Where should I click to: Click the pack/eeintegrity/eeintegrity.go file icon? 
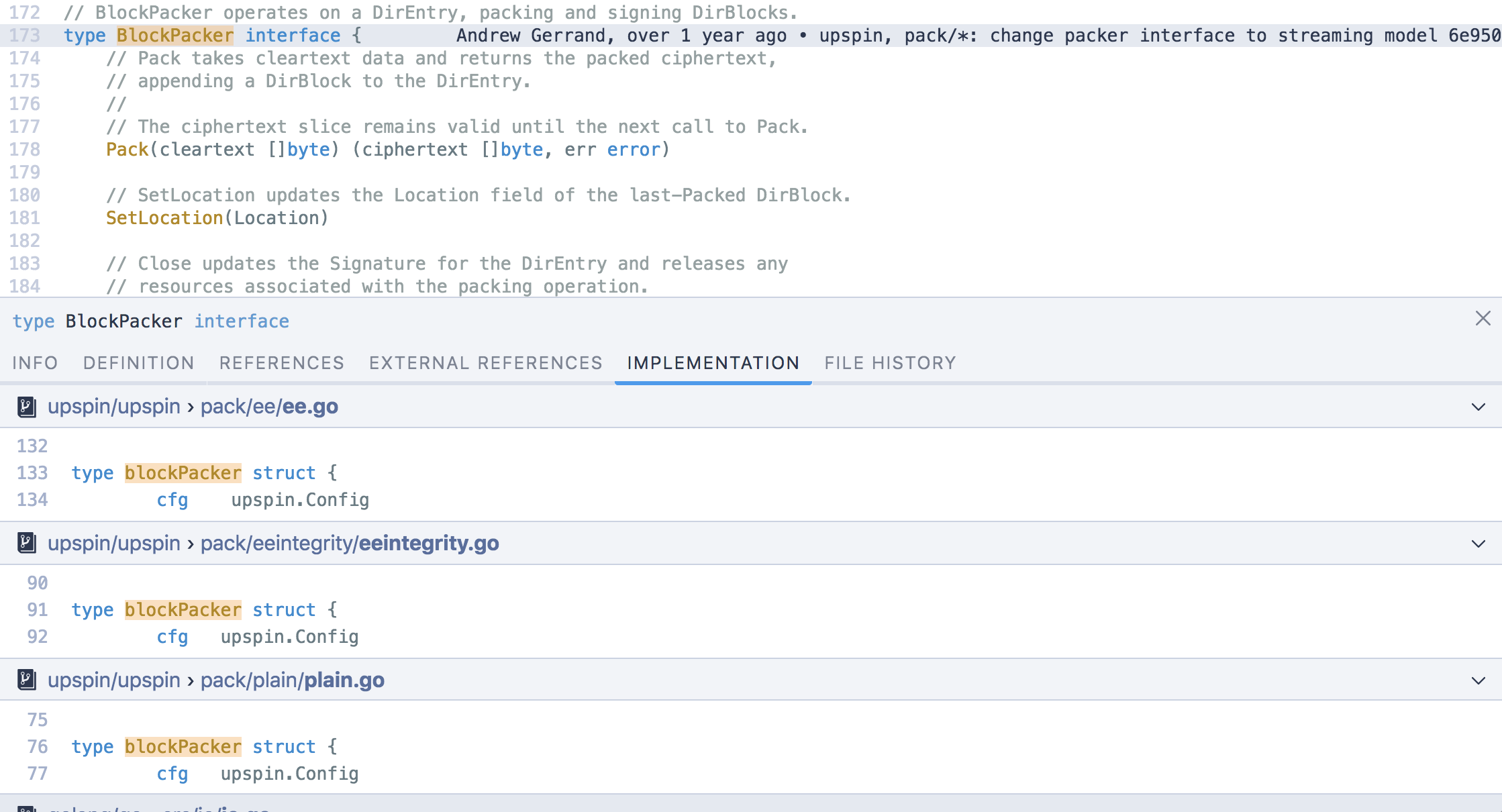(x=27, y=542)
